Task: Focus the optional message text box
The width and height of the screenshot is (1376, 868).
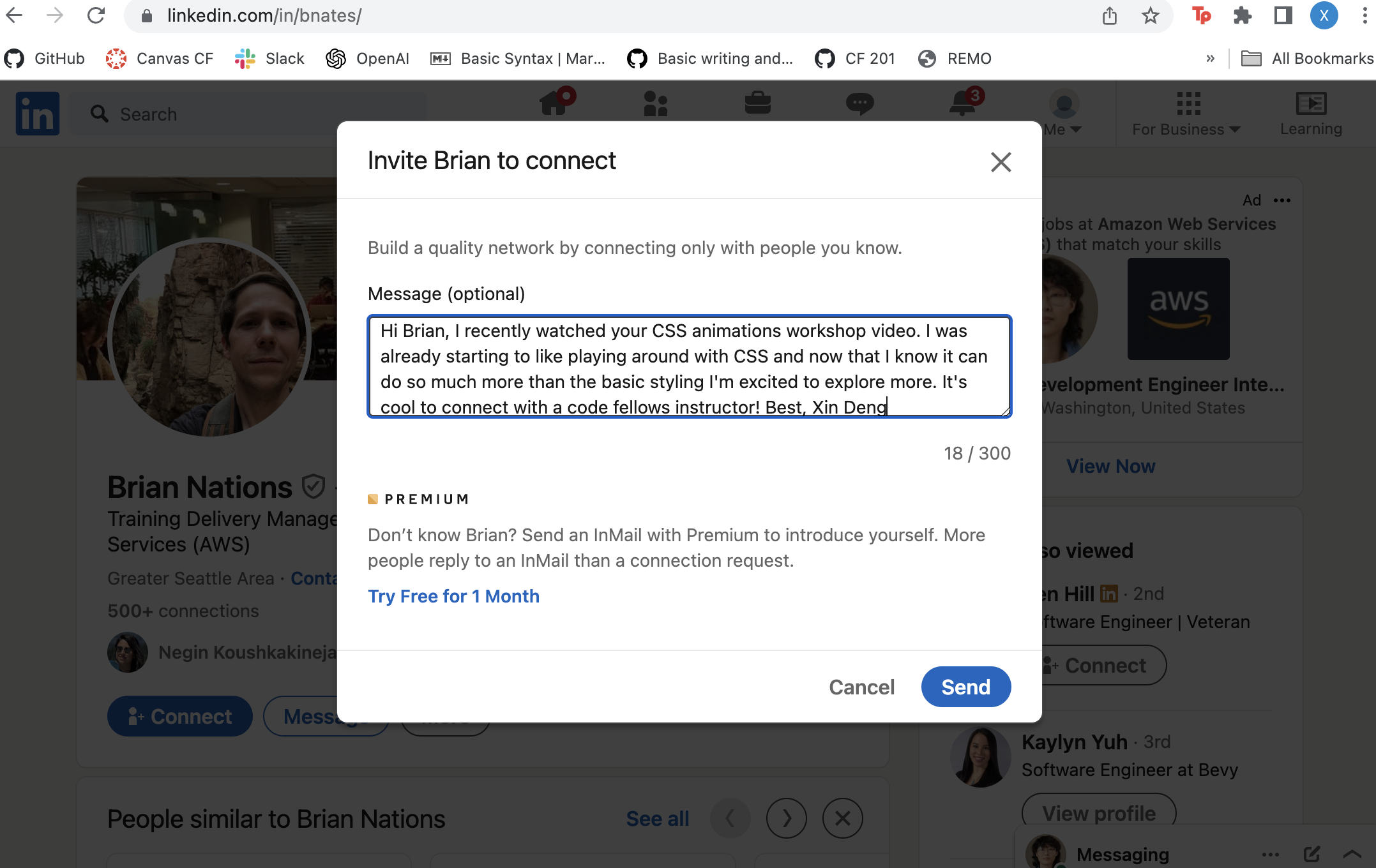Action: coord(690,366)
